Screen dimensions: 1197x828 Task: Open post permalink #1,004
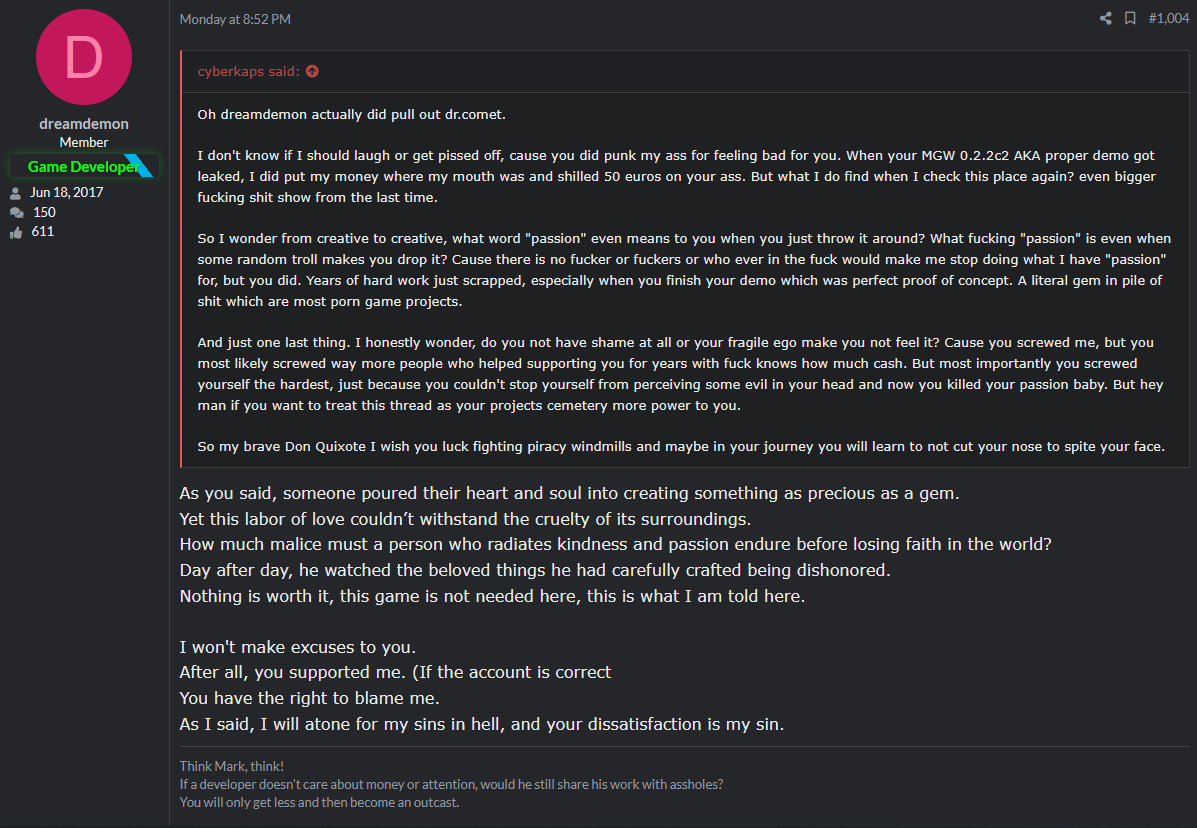[x=1169, y=18]
